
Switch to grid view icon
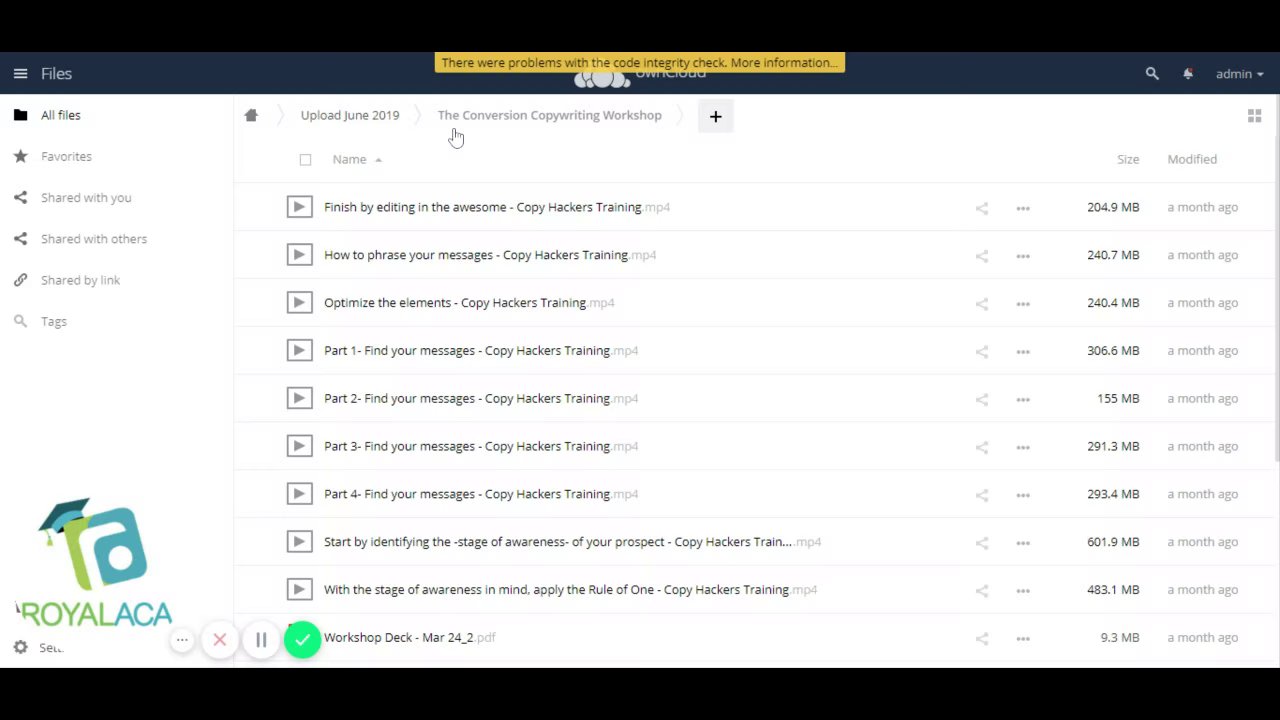click(1254, 116)
